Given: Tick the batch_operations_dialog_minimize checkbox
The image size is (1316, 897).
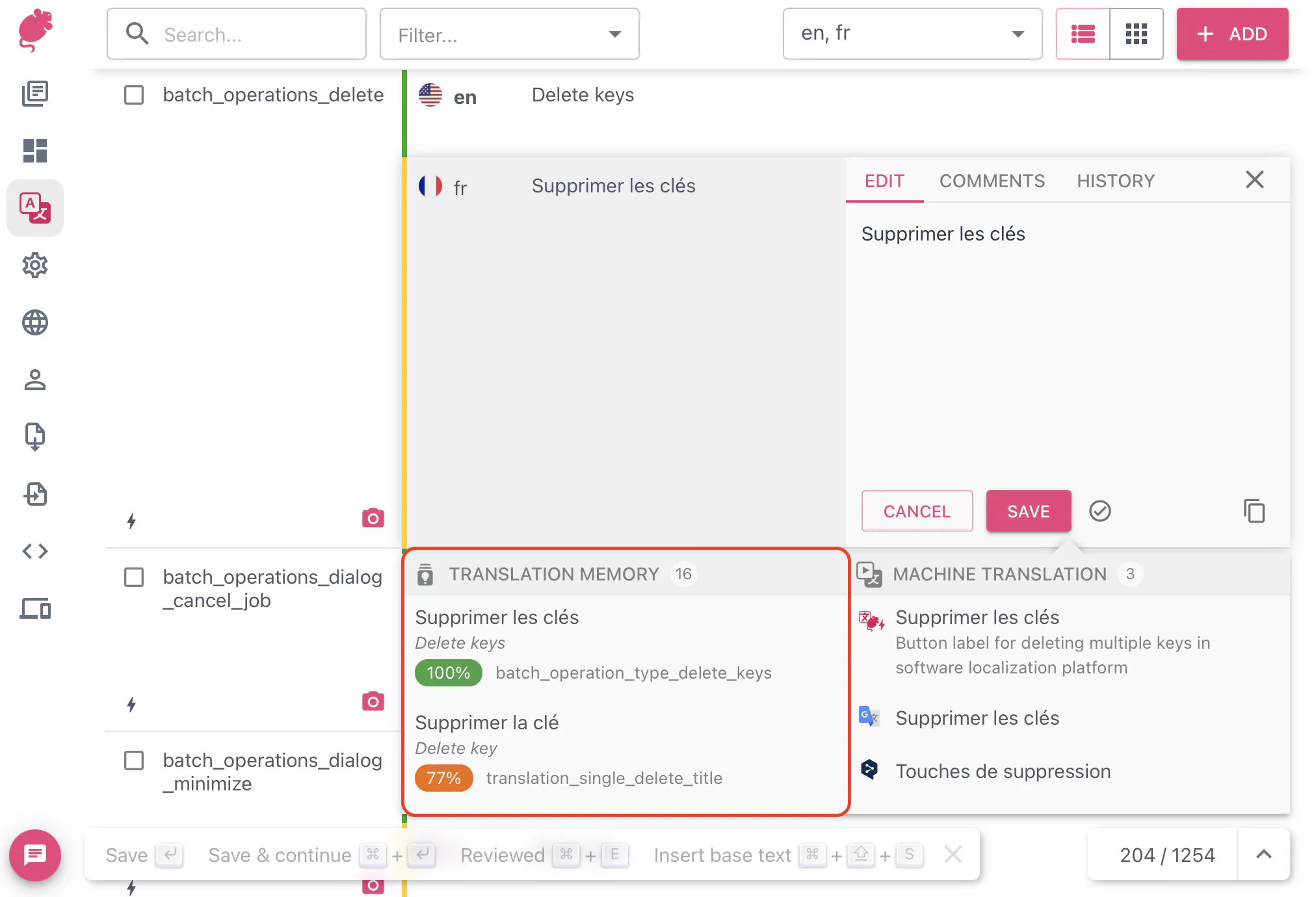Looking at the screenshot, I should (x=134, y=760).
